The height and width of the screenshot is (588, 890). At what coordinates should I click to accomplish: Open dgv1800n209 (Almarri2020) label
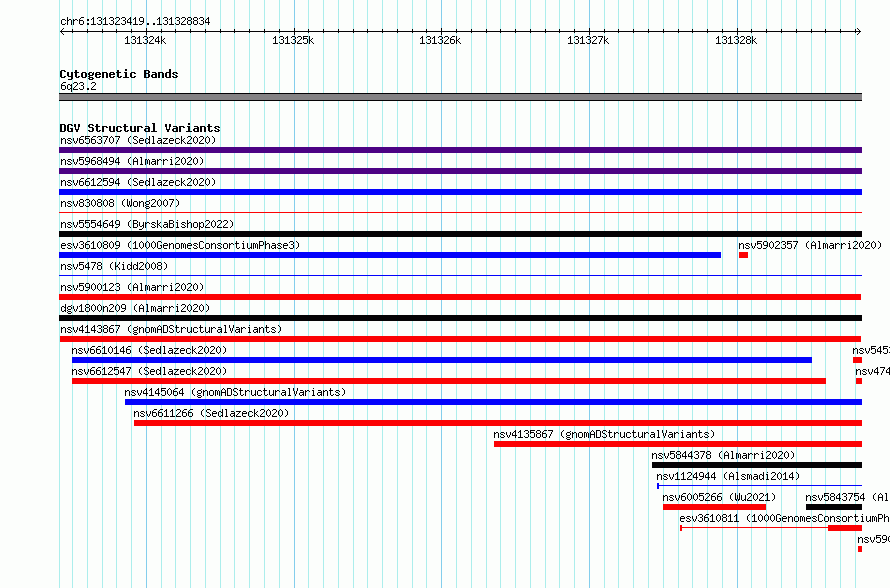(135, 308)
